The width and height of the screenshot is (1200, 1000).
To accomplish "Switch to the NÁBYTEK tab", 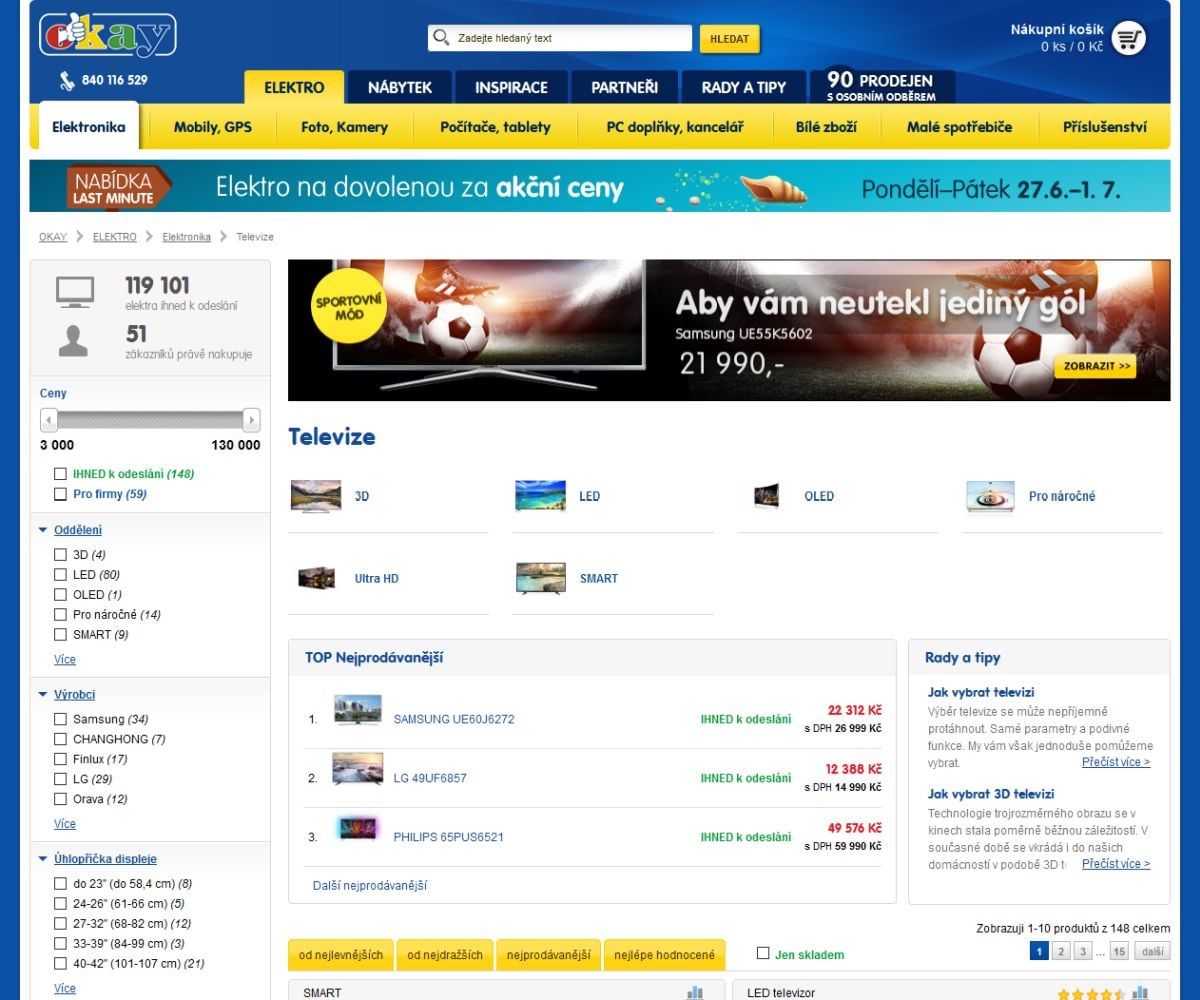I will pos(399,87).
